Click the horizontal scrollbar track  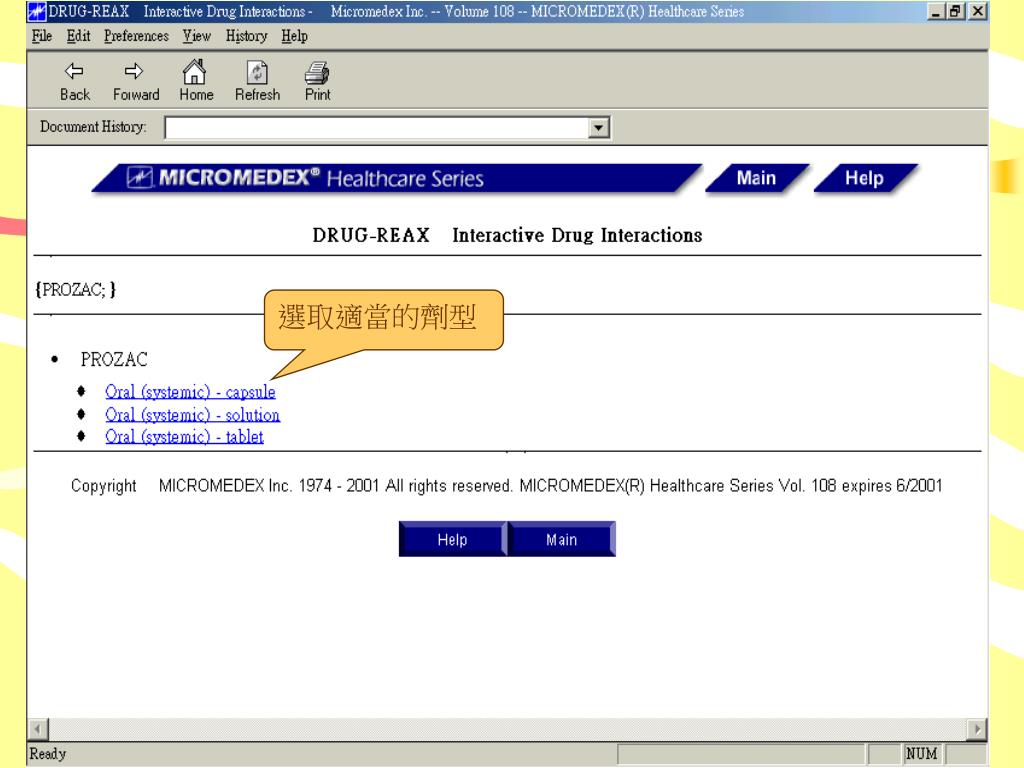coord(507,729)
